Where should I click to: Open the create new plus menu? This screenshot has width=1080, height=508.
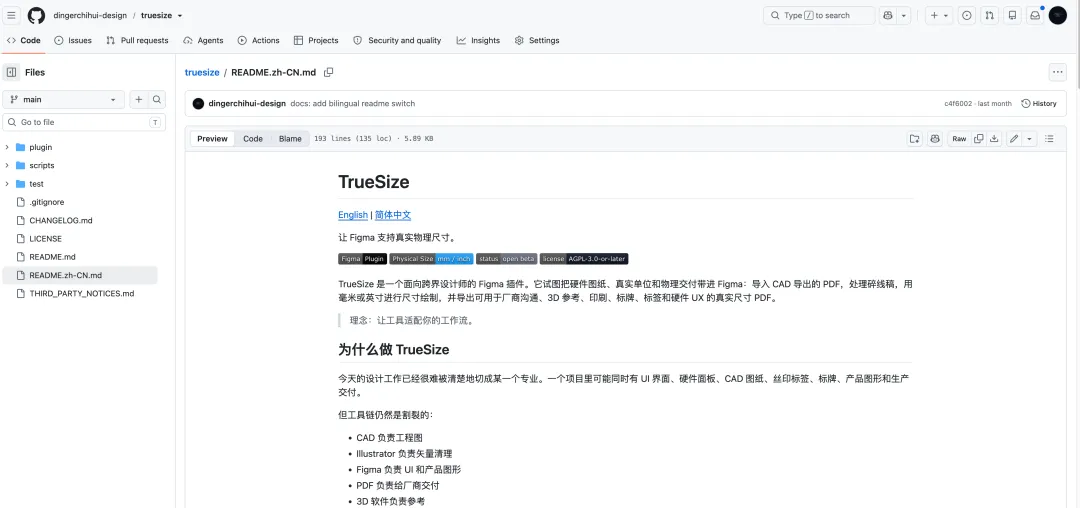pyautogui.click(x=938, y=15)
